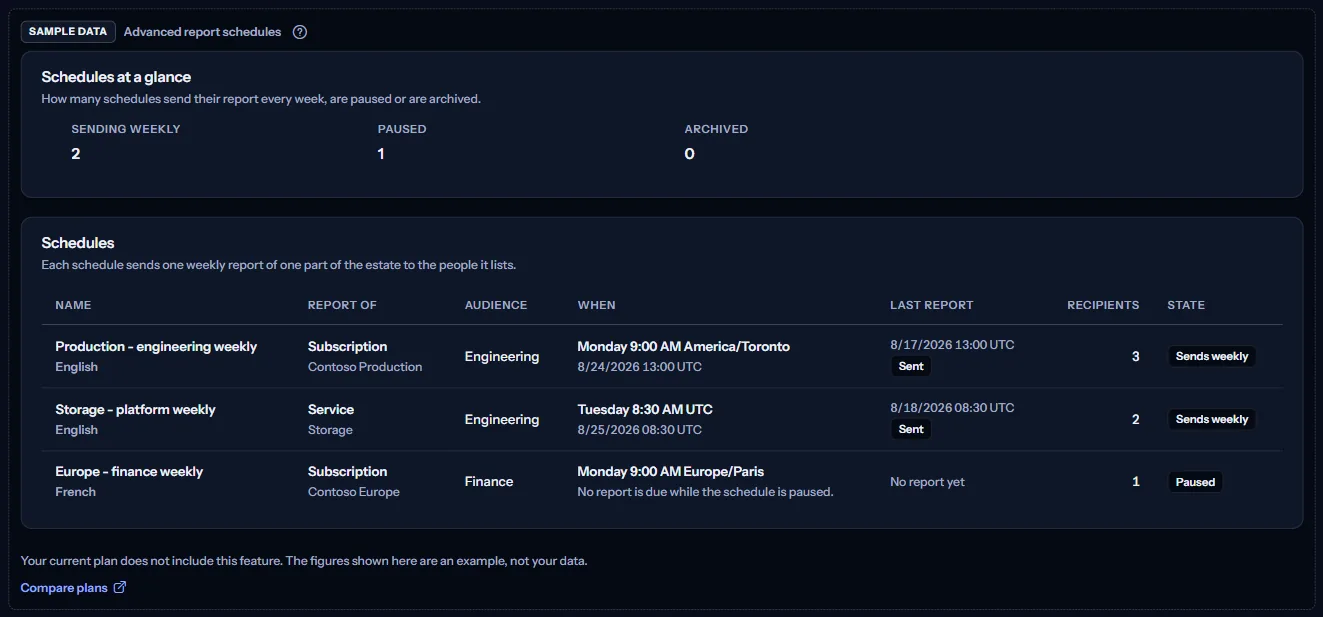The height and width of the screenshot is (617, 1323).
Task: Click the SAMPLE DATA badge
Action: [x=68, y=32]
